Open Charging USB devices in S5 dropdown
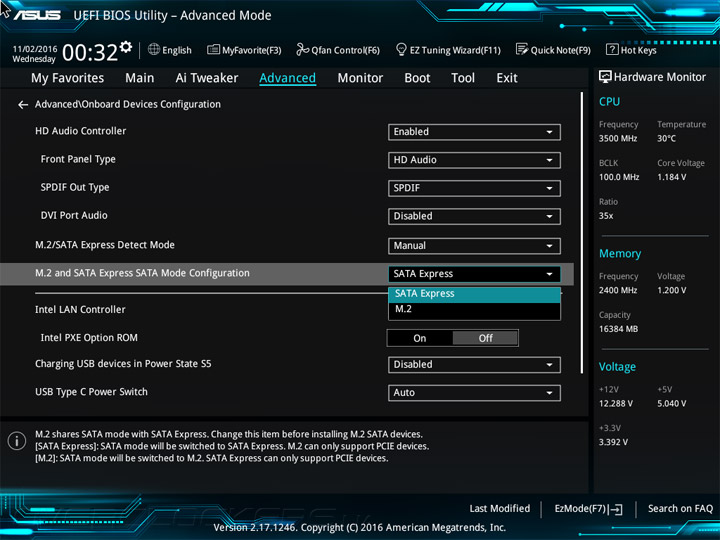 pos(474,365)
